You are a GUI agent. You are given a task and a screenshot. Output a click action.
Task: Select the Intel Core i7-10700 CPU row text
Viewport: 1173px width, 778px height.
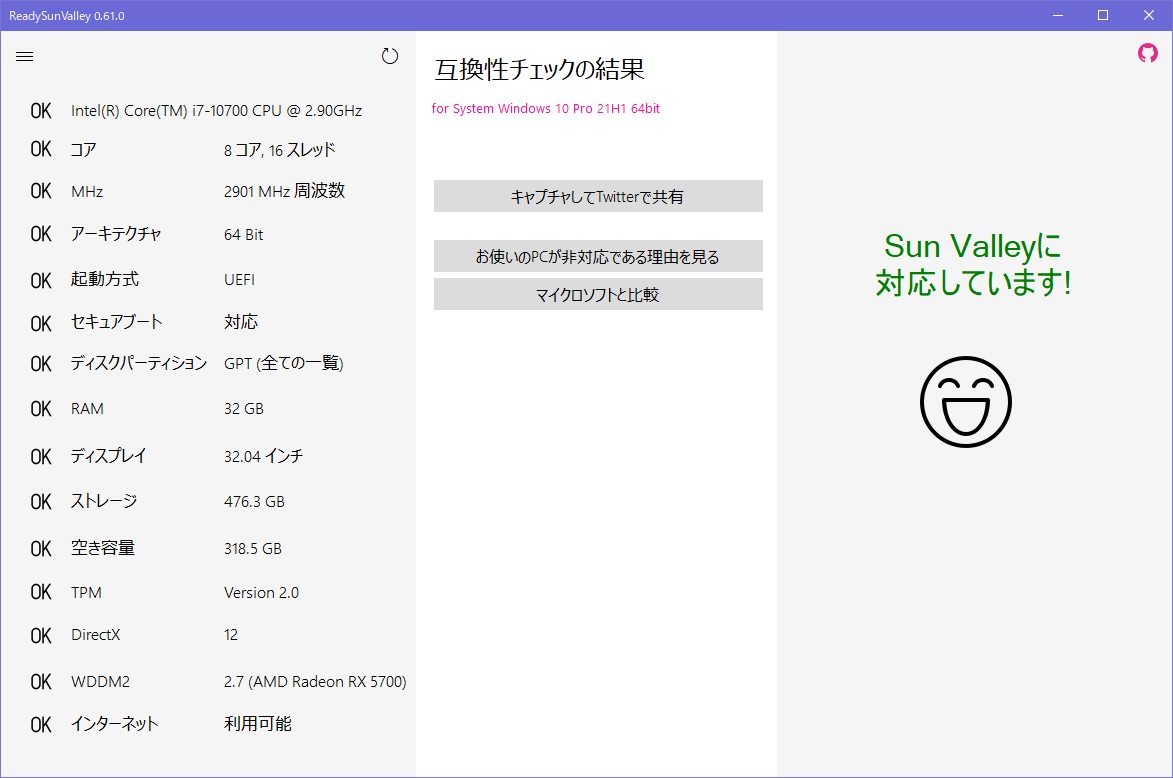(216, 111)
